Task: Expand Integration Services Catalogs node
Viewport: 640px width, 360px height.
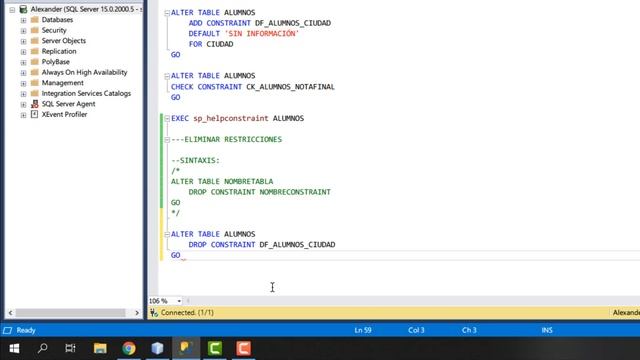Action: (24, 94)
